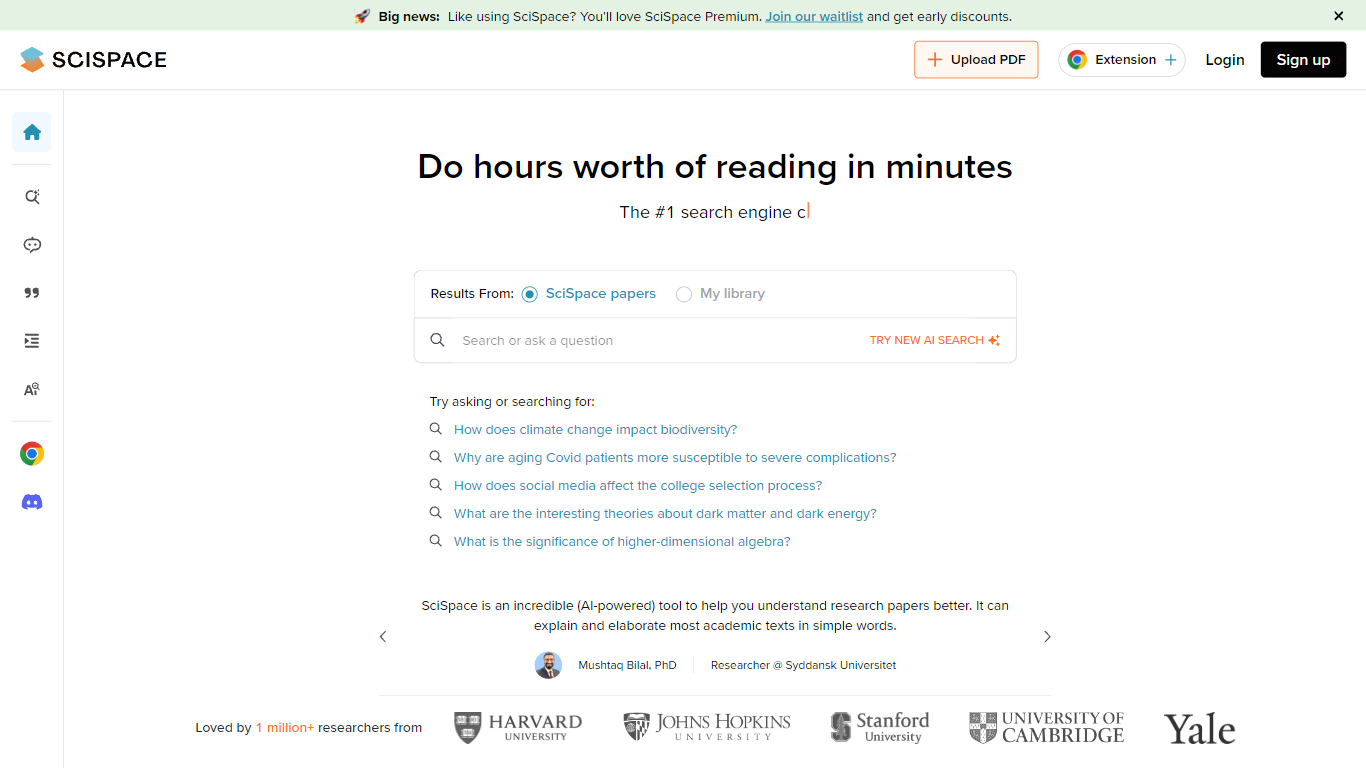Click the Chrome icon in sidebar
This screenshot has width=1366, height=768.
coord(32,454)
